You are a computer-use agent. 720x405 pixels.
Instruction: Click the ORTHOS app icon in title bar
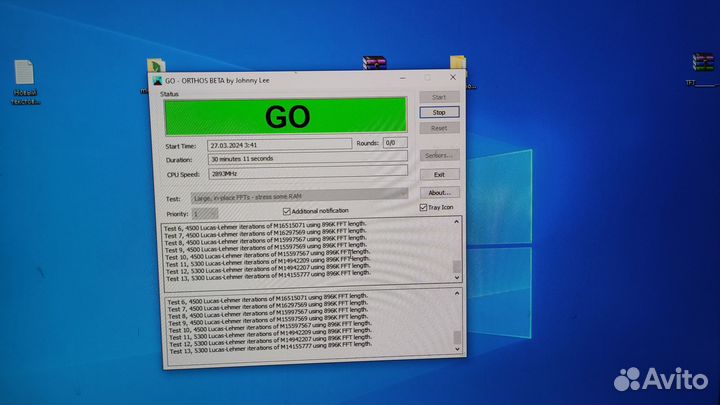[x=157, y=80]
